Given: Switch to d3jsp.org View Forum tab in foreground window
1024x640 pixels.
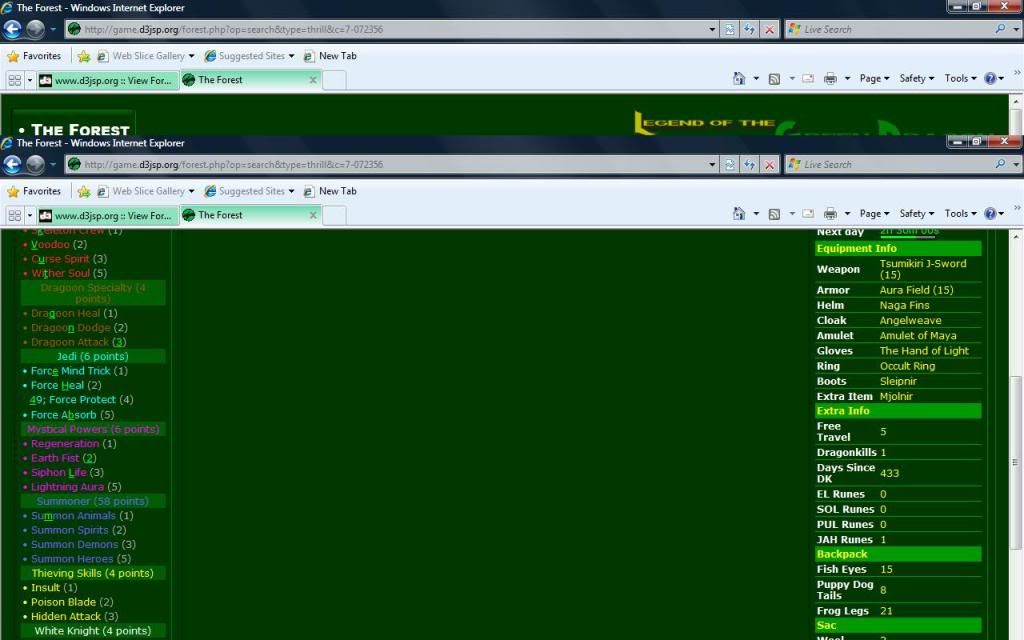Looking at the screenshot, I should tap(106, 215).
